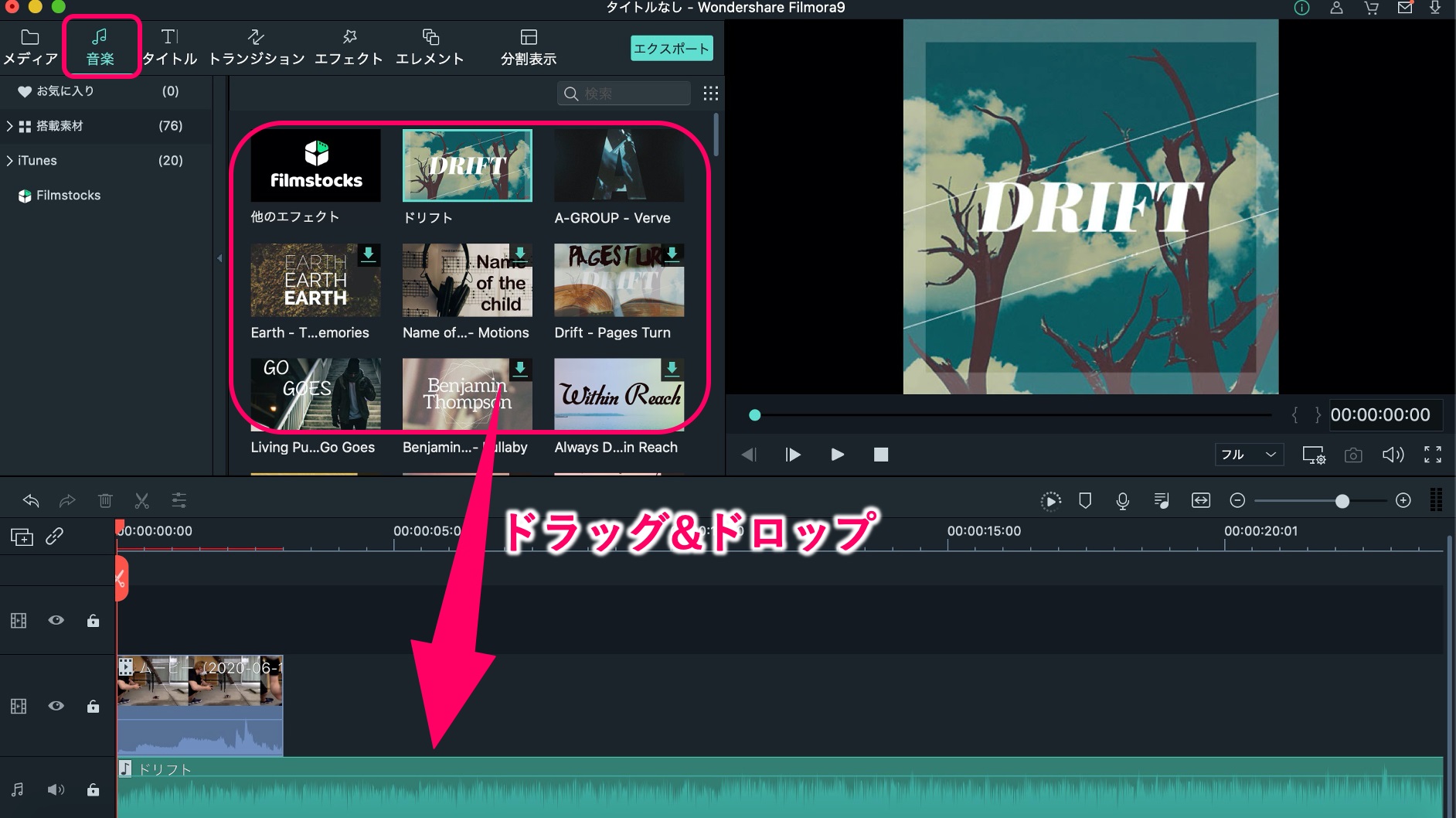This screenshot has width=1456, height=818.
Task: Click the preview playback progress slider
Action: point(1011,415)
